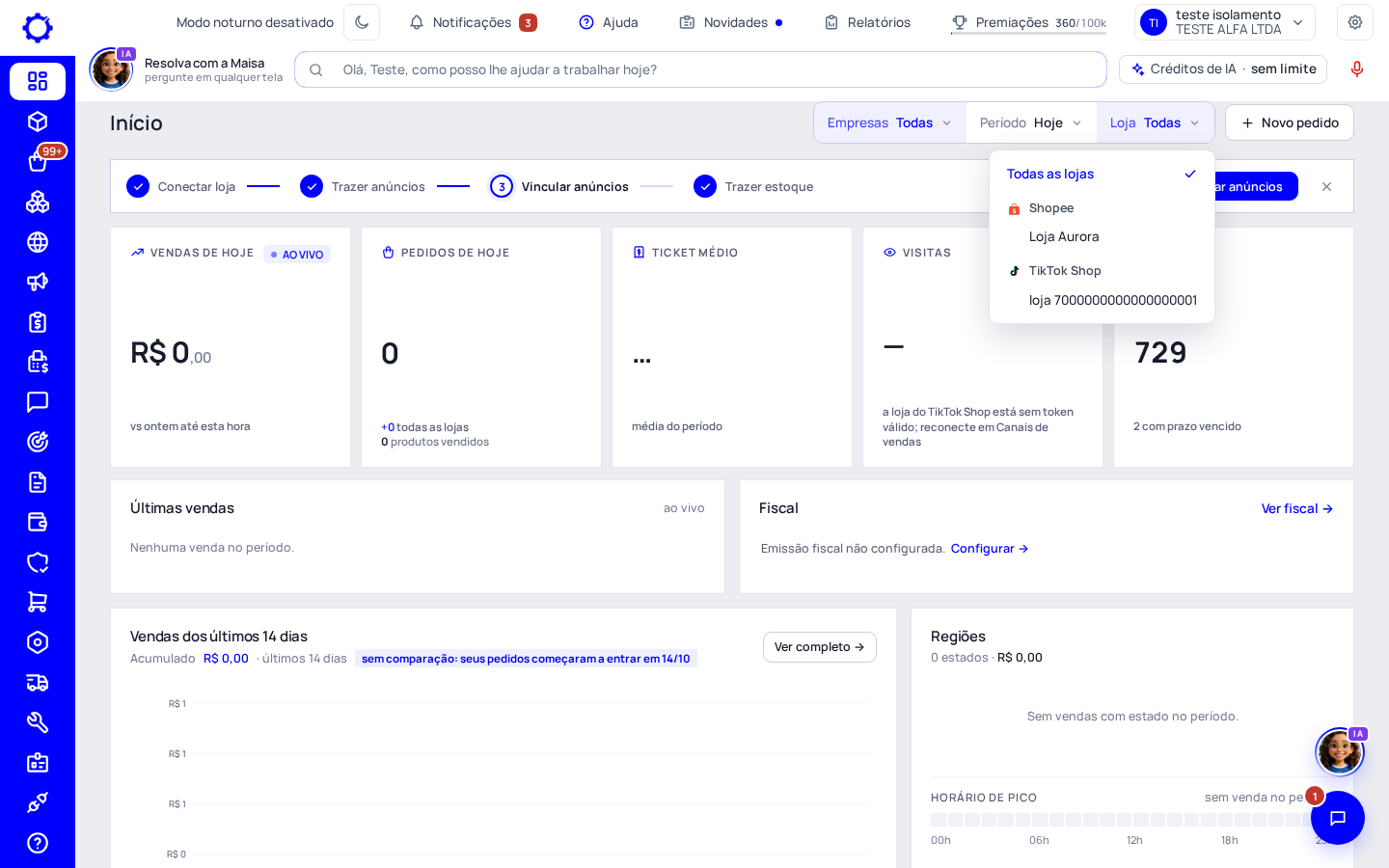Screen dimensions: 1389x868
Task: Click the question mark icon at sidebar bottom
Action: tap(38, 843)
